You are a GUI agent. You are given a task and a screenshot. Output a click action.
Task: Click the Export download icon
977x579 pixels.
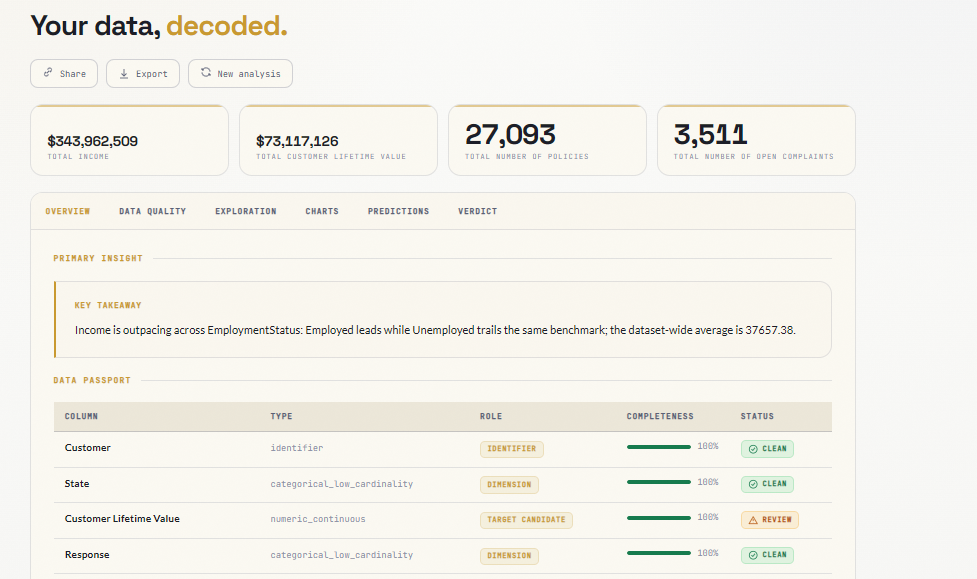click(124, 74)
